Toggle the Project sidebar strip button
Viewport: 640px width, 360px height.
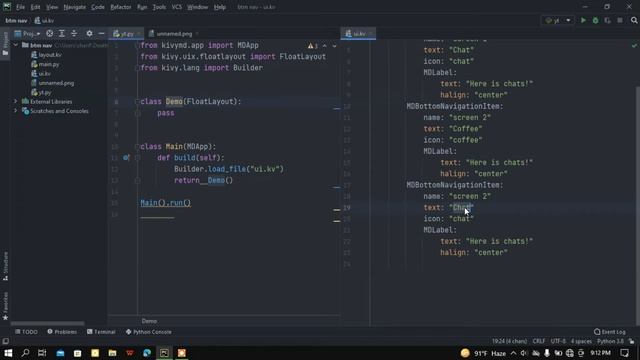pyautogui.click(x=5, y=44)
